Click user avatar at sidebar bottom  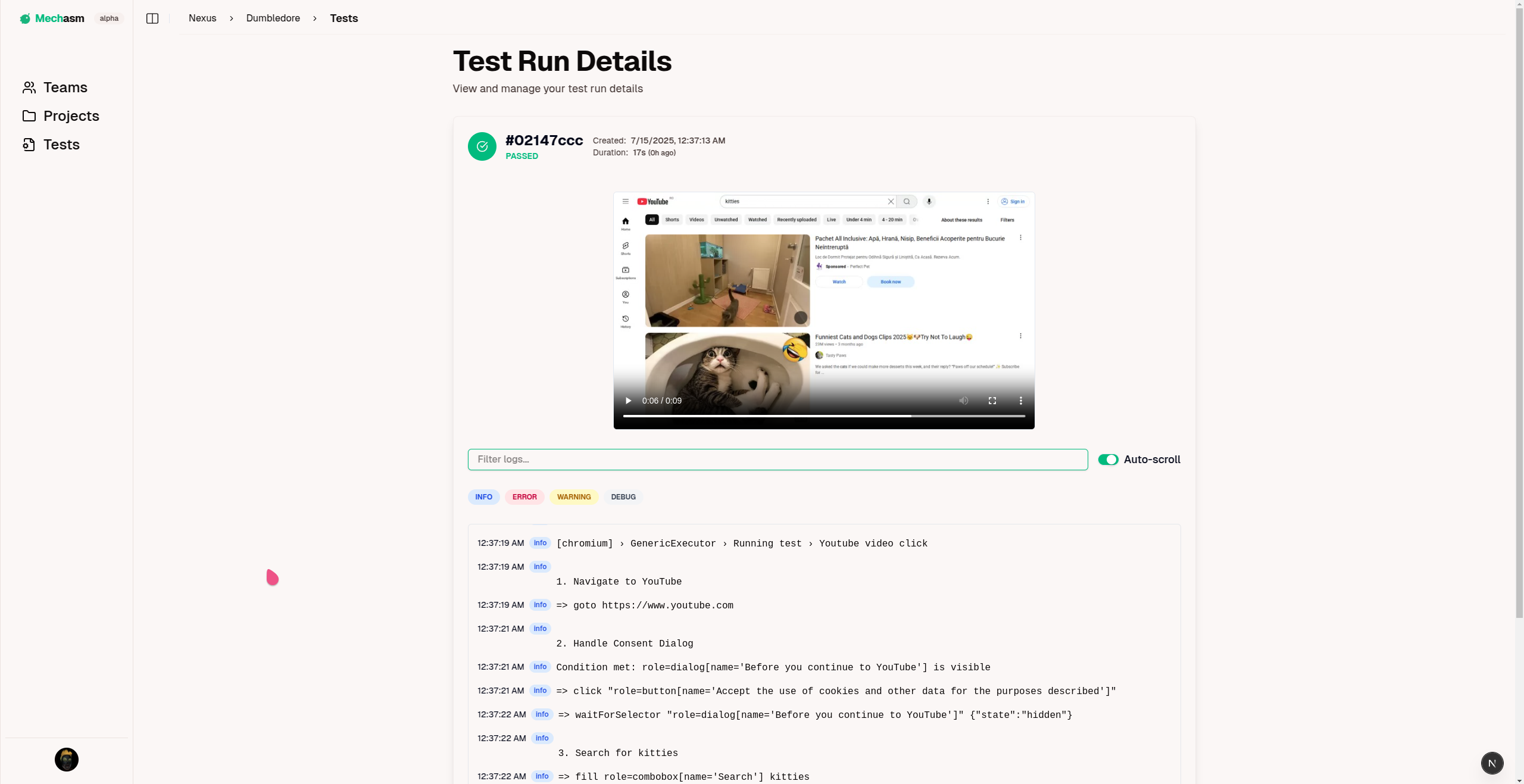(67, 760)
